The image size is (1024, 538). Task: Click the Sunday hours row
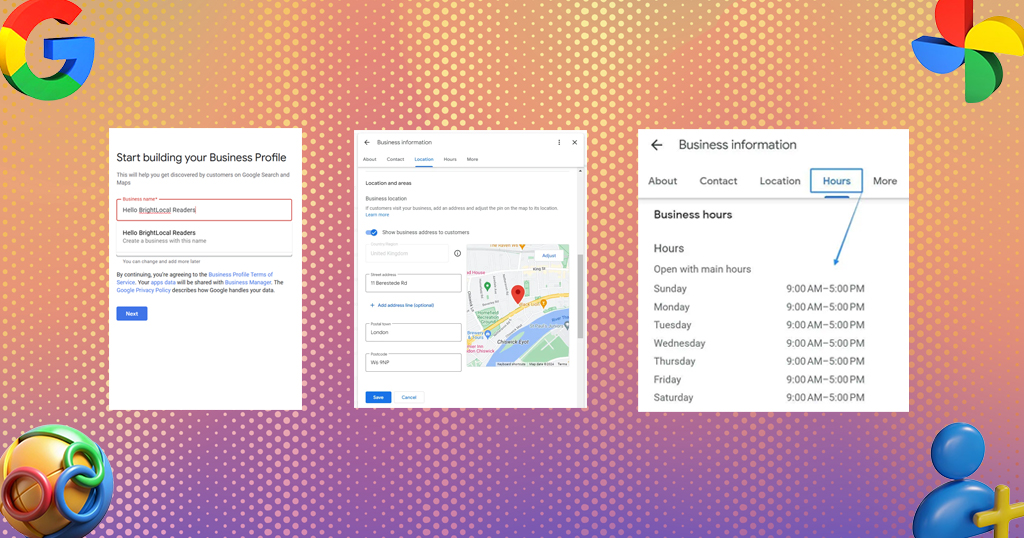point(759,289)
